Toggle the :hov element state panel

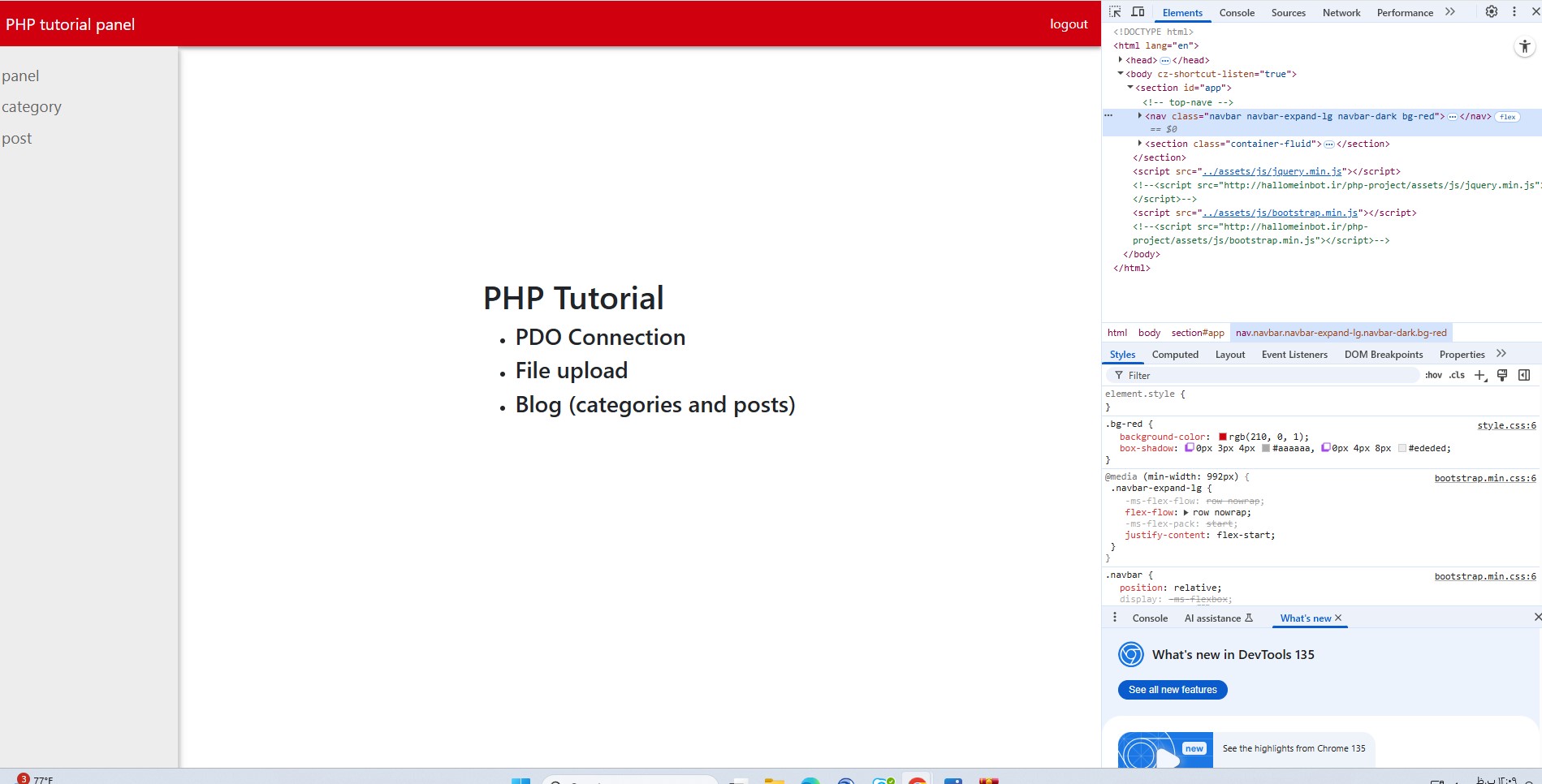tap(1434, 375)
